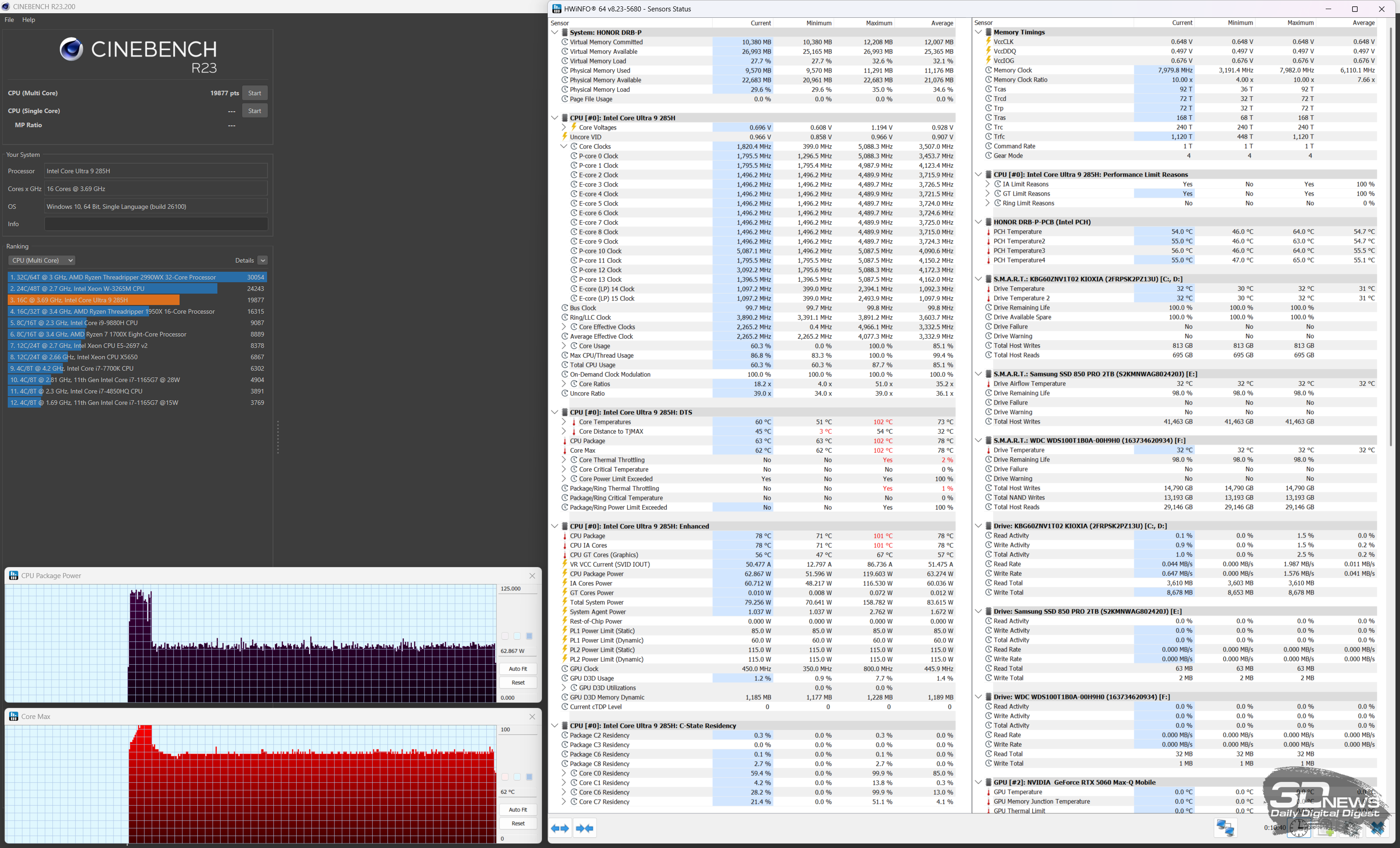1400x848 pixels.
Task: Expand the IA Limit Reasons row
Action: coord(988,184)
